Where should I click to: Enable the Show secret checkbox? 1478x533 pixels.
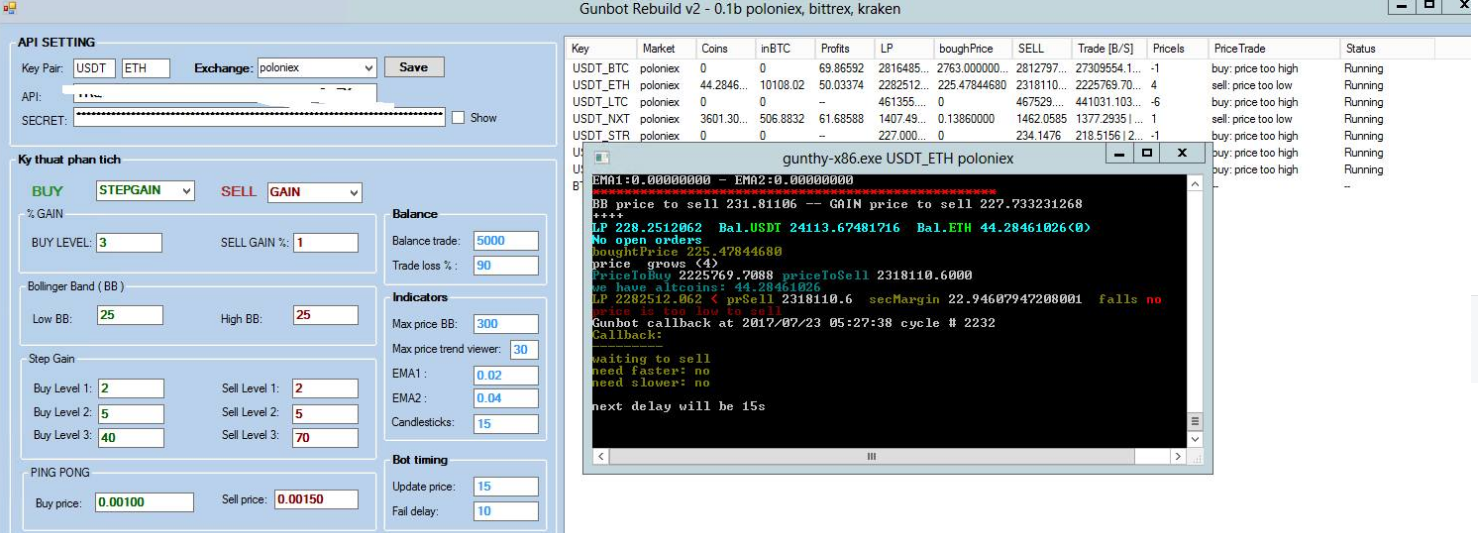point(458,118)
